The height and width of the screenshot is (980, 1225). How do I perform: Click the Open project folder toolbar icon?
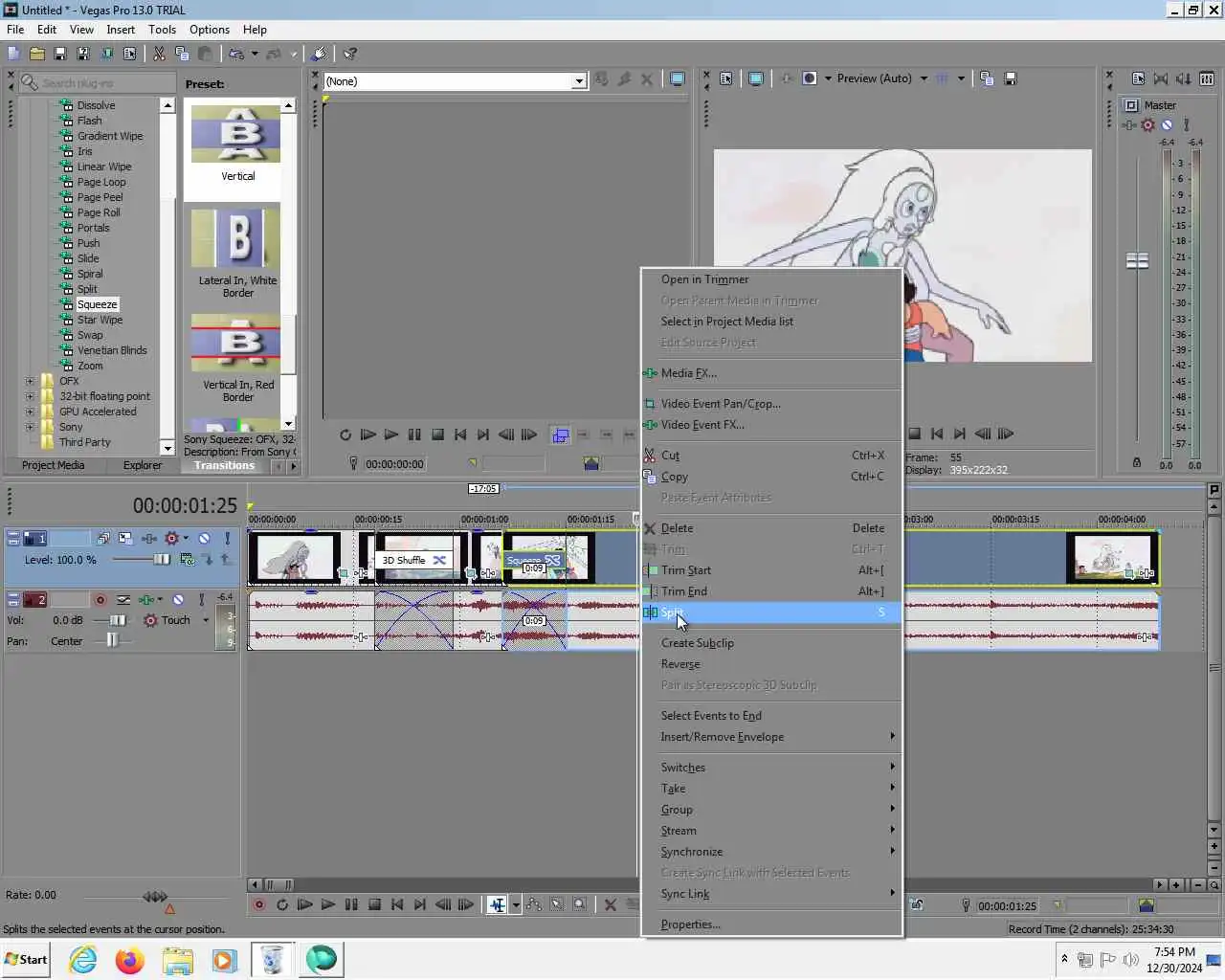[x=36, y=54]
